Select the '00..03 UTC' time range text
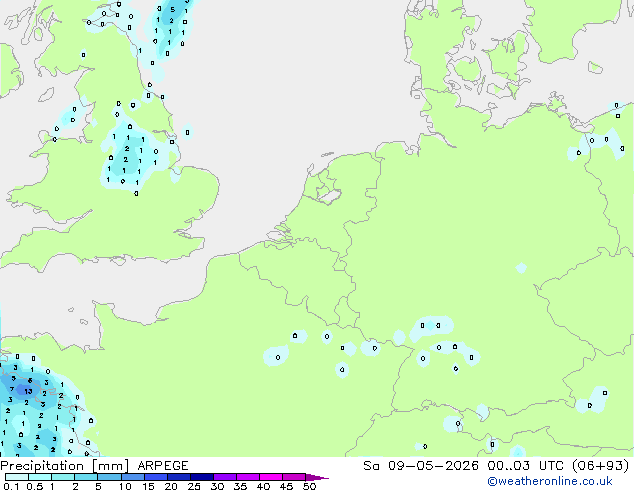 pyautogui.click(x=525, y=466)
